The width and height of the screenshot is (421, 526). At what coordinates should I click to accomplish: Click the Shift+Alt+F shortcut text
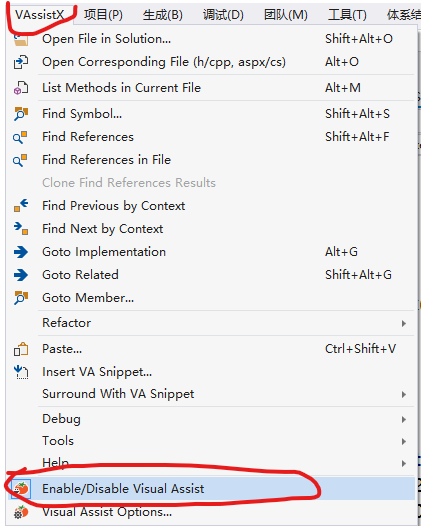(x=357, y=137)
